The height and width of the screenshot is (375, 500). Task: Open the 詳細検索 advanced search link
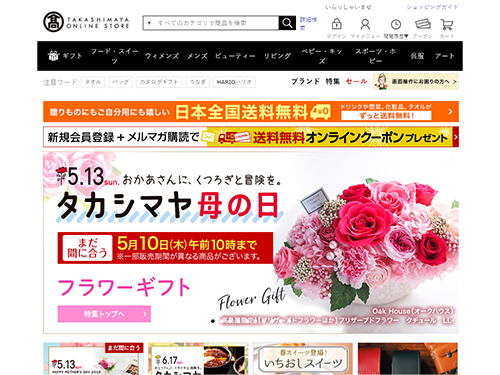pyautogui.click(x=308, y=24)
